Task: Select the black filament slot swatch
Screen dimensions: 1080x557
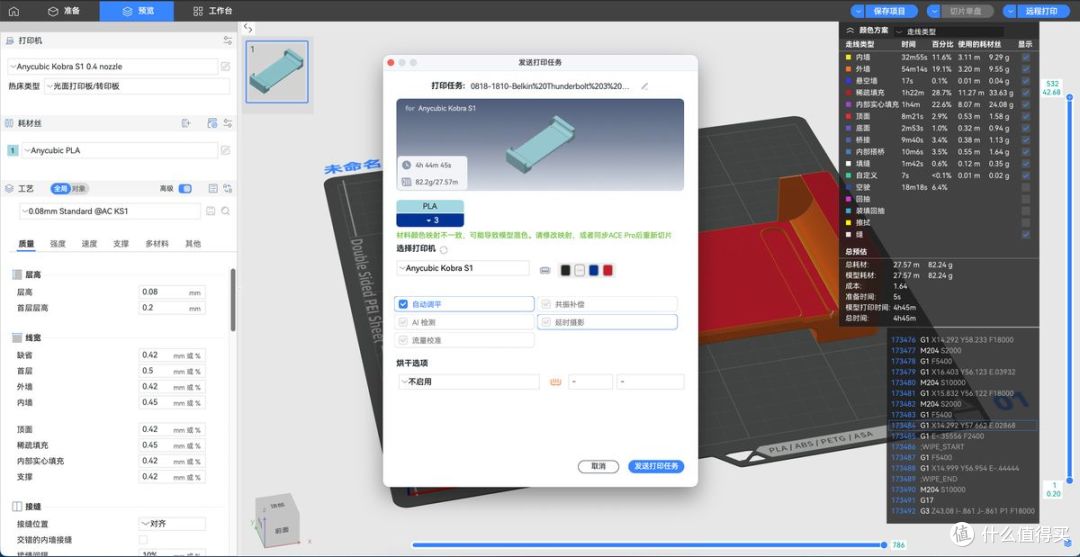Action: [x=565, y=270]
